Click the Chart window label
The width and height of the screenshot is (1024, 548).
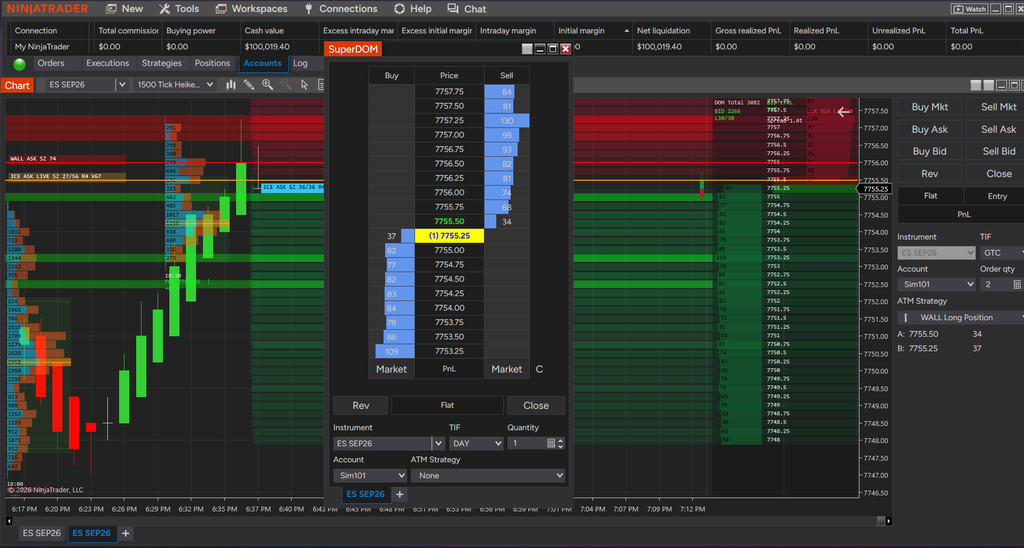coord(17,85)
